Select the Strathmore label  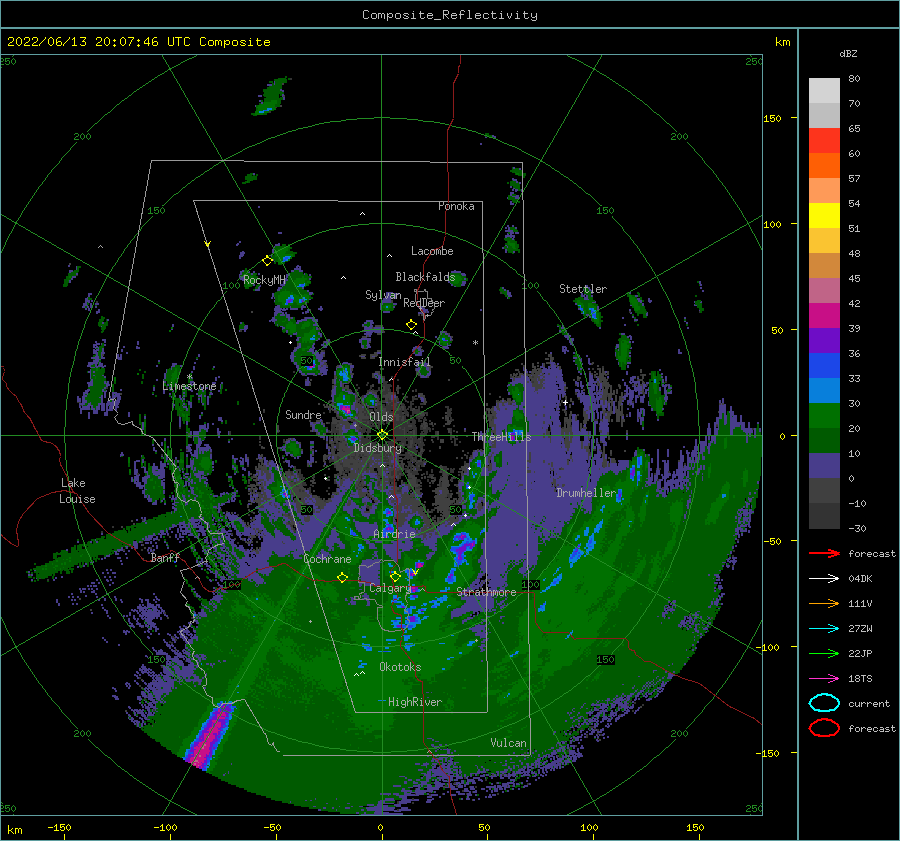[486, 592]
